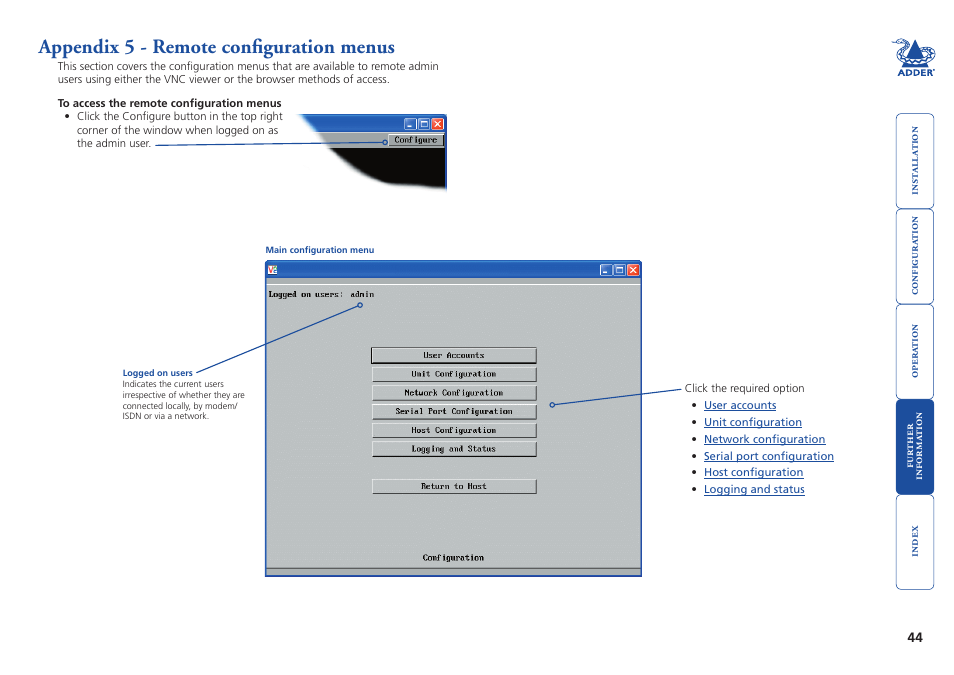This screenshot has width=954, height=675.
Task: Click the Configure button in viewer window
Action: 416,140
